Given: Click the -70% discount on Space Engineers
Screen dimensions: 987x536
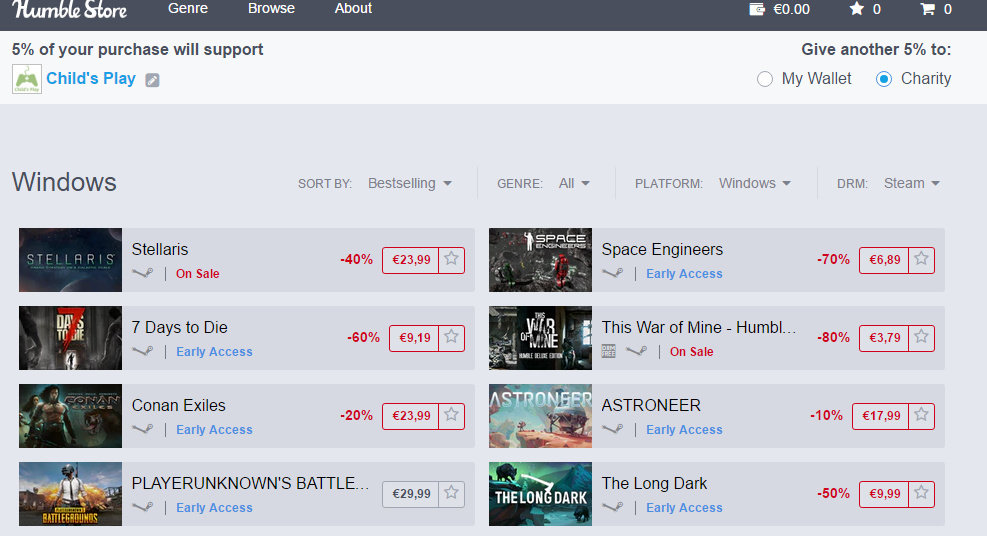Looking at the screenshot, I should (x=833, y=259).
